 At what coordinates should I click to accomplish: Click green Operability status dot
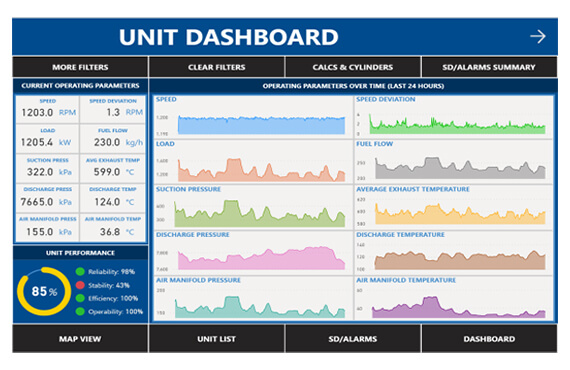click(x=80, y=311)
